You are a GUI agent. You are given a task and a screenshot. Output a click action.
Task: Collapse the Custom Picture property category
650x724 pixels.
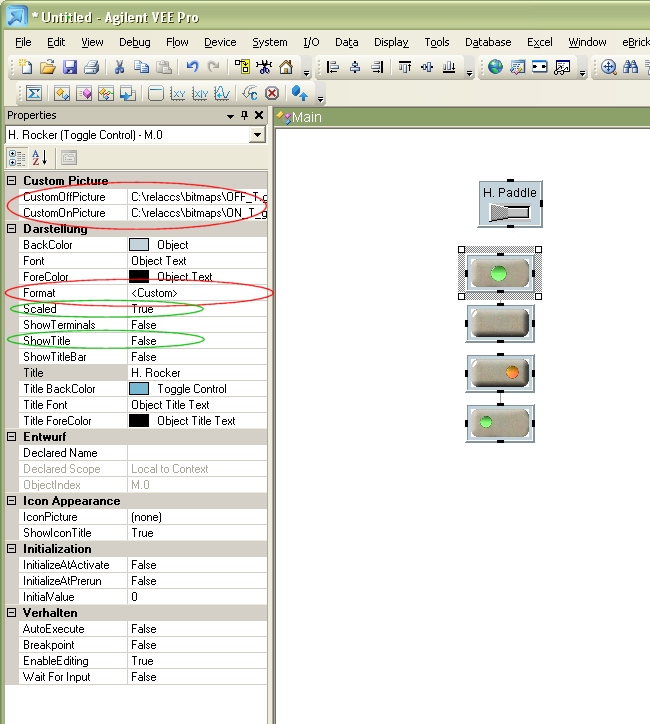coord(12,181)
